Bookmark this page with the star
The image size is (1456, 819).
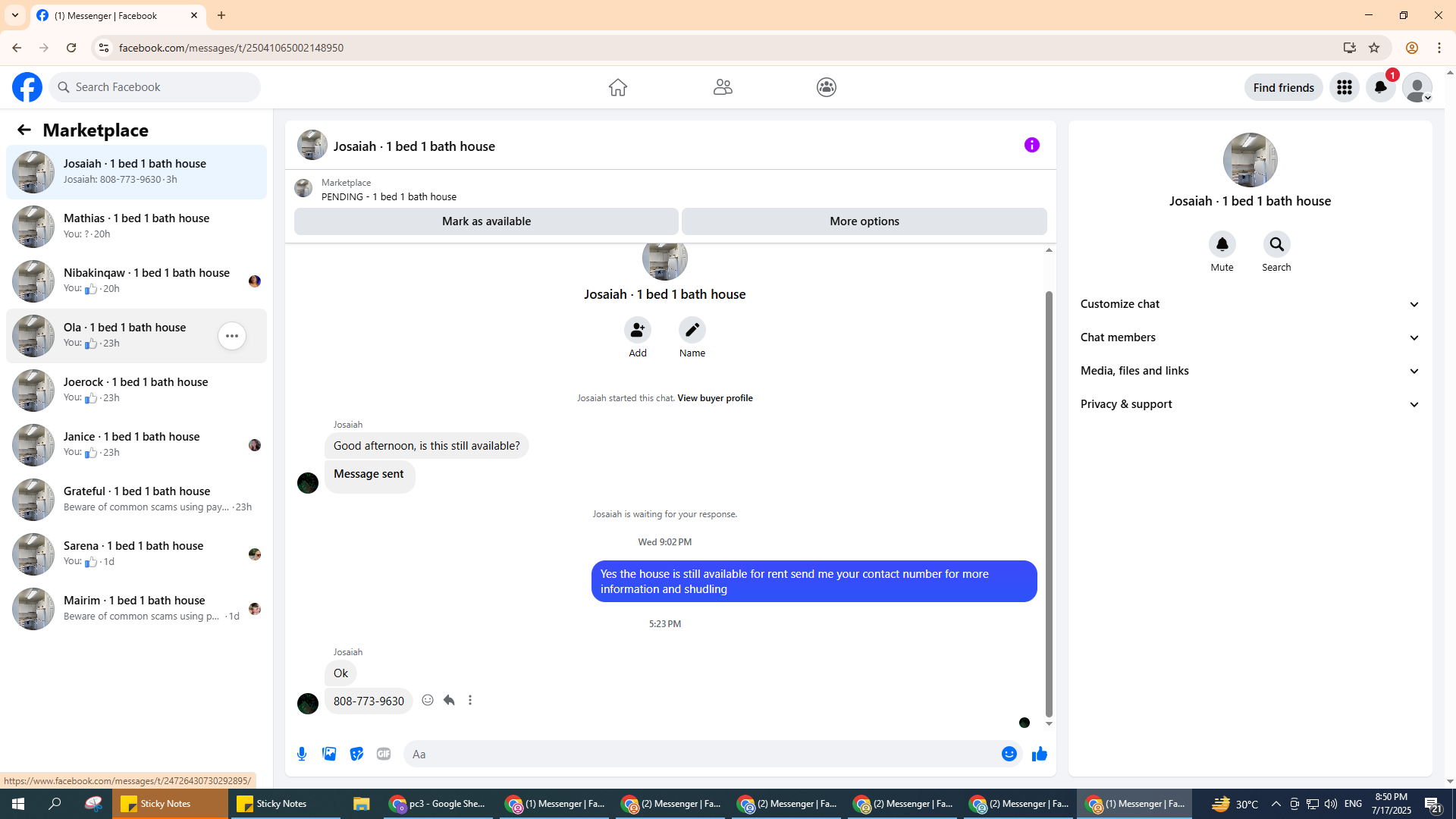point(1374,48)
